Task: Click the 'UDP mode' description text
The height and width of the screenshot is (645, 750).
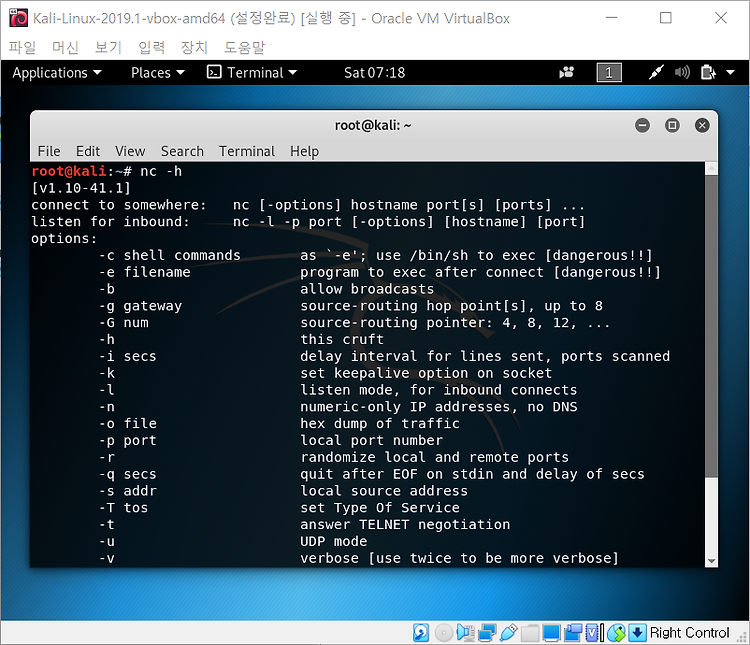Action: click(x=334, y=541)
